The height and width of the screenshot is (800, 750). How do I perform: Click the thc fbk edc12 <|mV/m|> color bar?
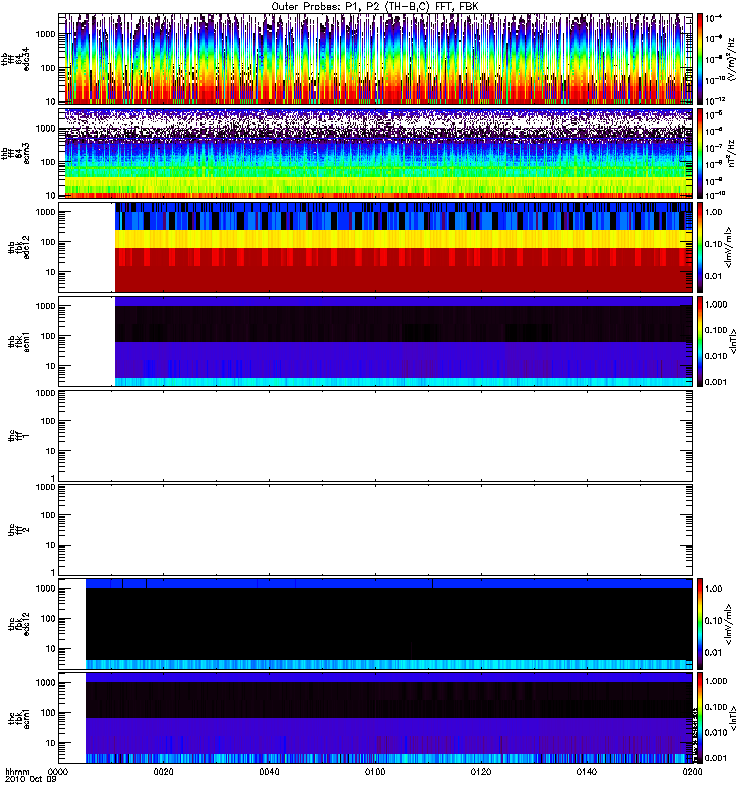coord(700,624)
